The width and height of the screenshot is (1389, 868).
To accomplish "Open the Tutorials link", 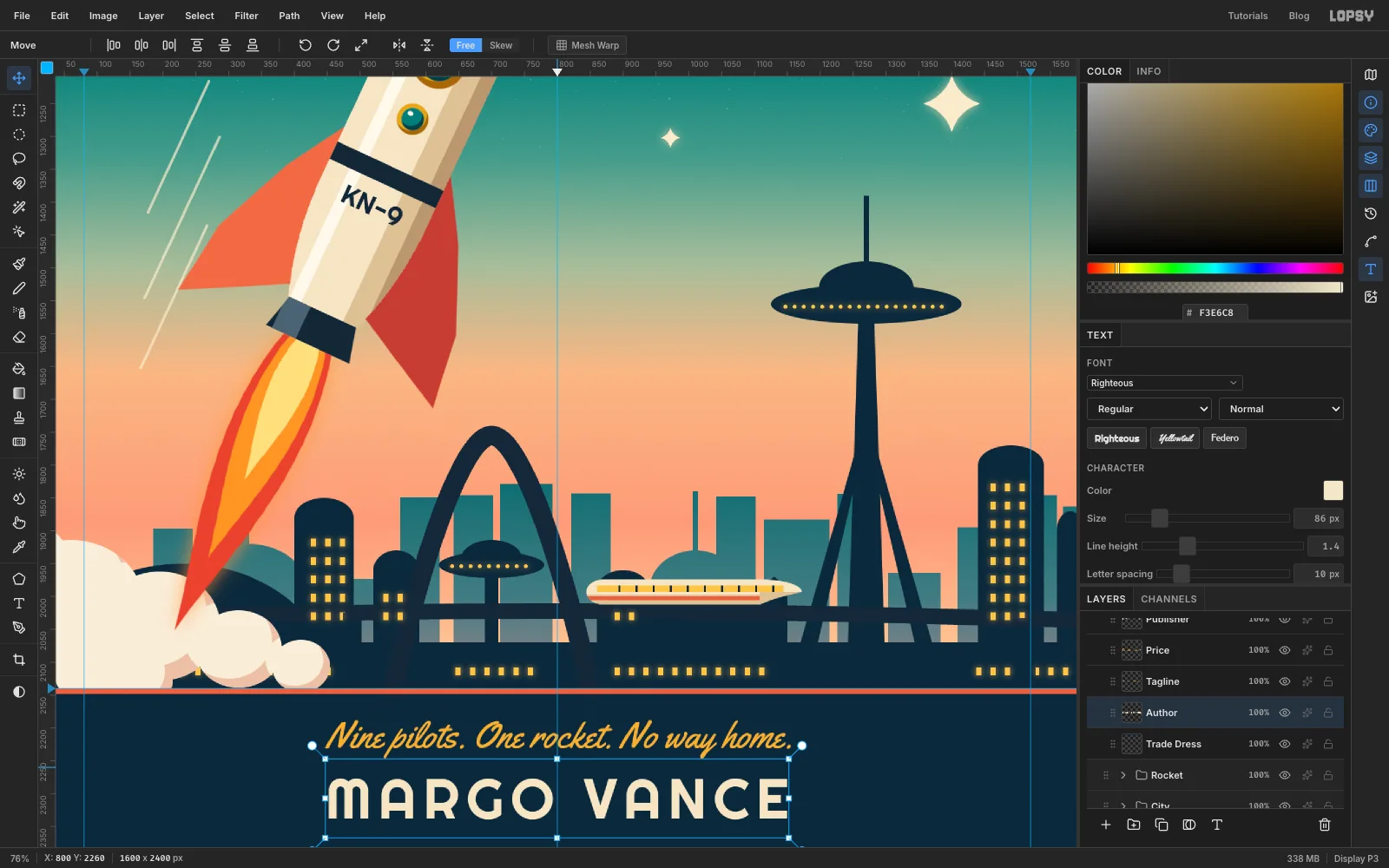I will click(x=1247, y=16).
